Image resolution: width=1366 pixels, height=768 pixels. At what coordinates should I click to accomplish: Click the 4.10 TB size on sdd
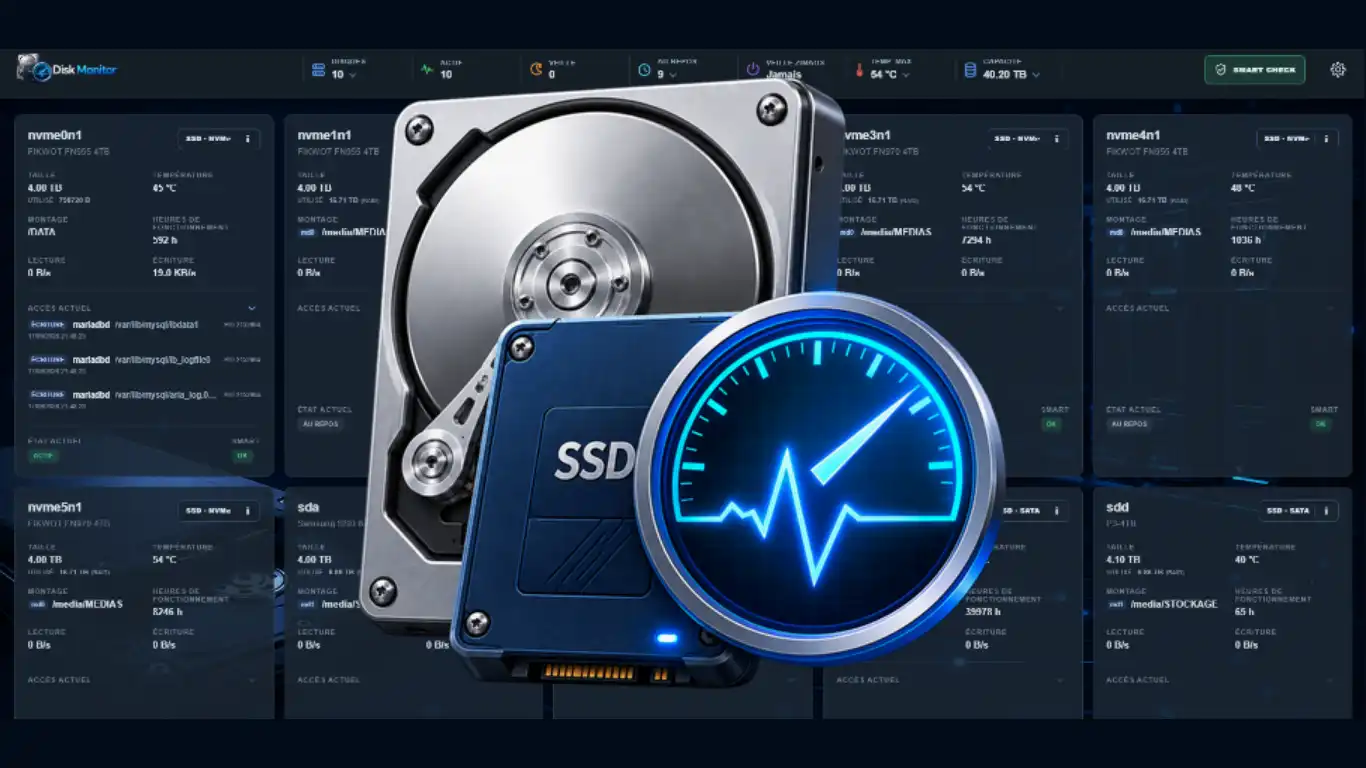click(x=1124, y=560)
